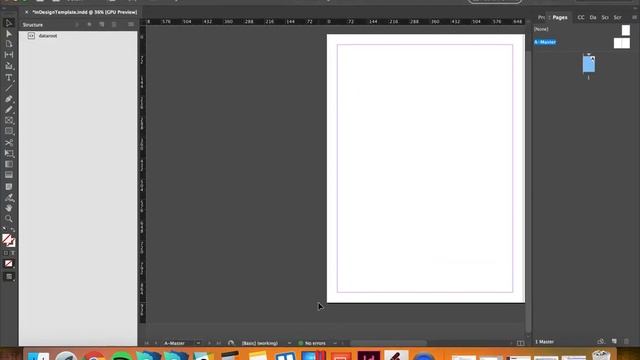Click the Apply None color button
The width and height of the screenshot is (640, 360).
9,264
